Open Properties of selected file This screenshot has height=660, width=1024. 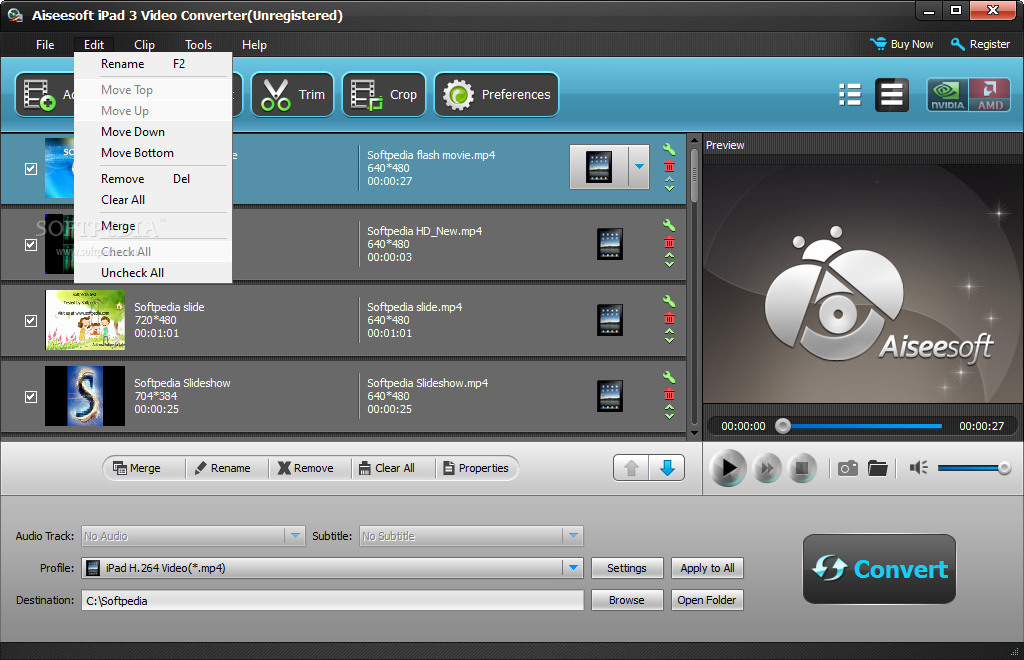[476, 468]
